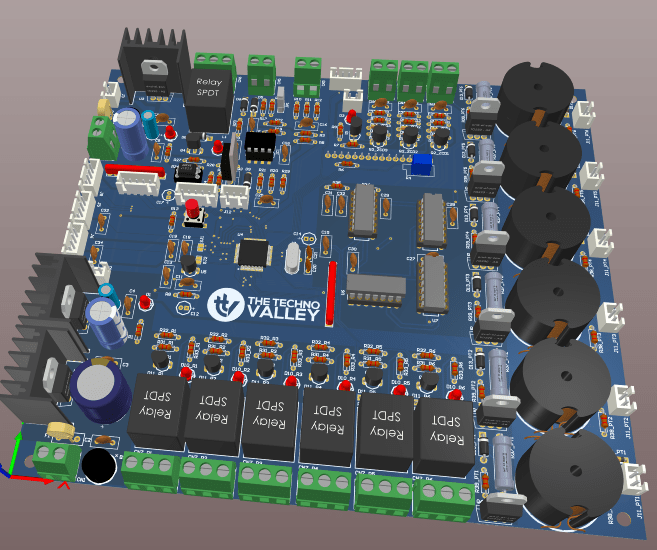Click the vertical red bar beside the logo
Image resolution: width=657 pixels, height=550 pixels.
tap(331, 294)
